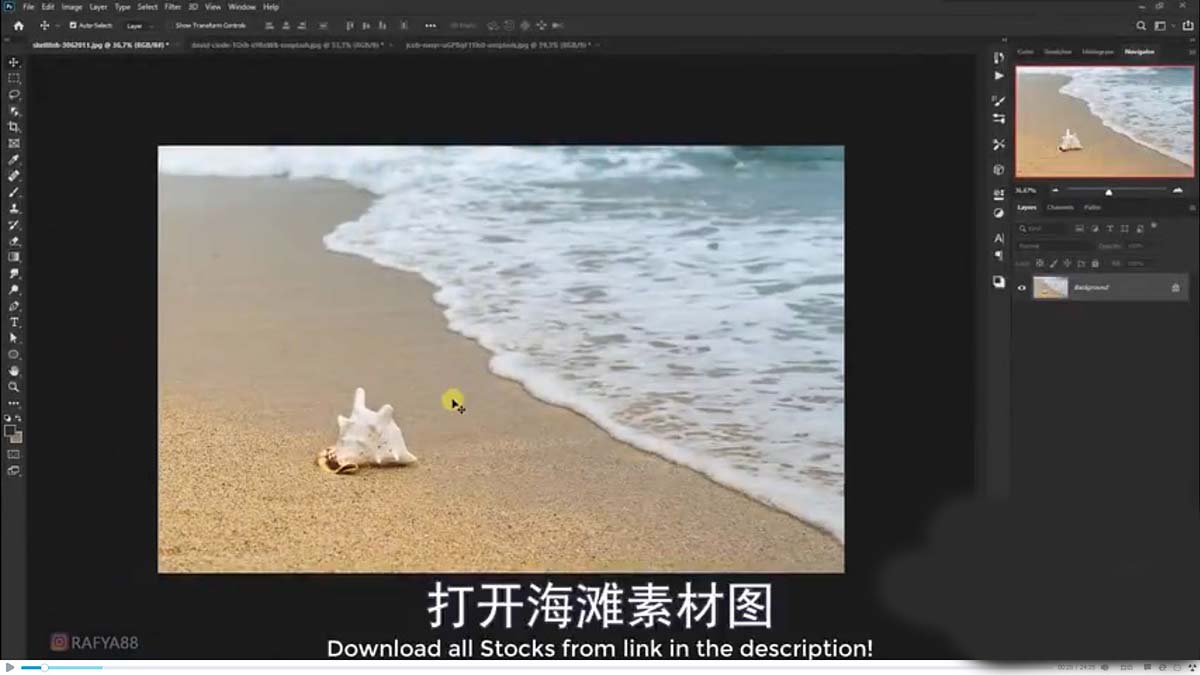Select the Spot Healing Brush tool

pyautogui.click(x=14, y=176)
